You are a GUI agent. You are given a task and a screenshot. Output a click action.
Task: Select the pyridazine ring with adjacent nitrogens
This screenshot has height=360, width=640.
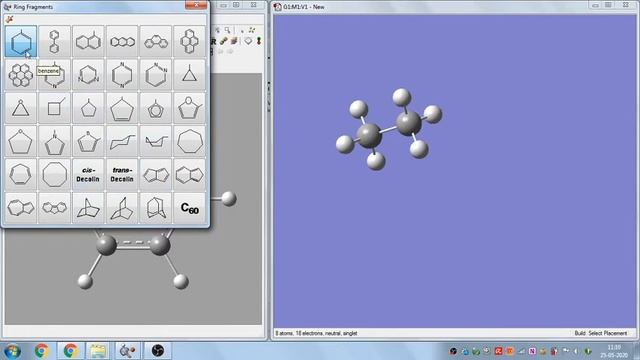pyautogui.click(x=156, y=75)
